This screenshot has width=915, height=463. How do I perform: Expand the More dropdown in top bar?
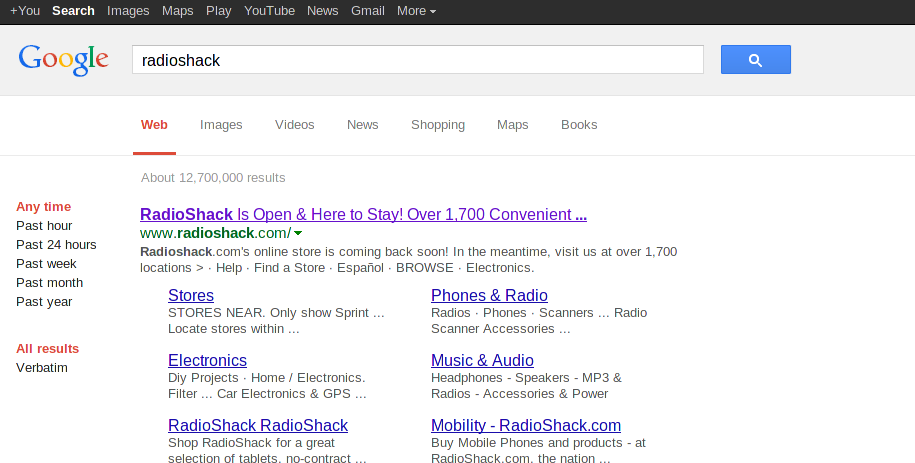[x=416, y=11]
